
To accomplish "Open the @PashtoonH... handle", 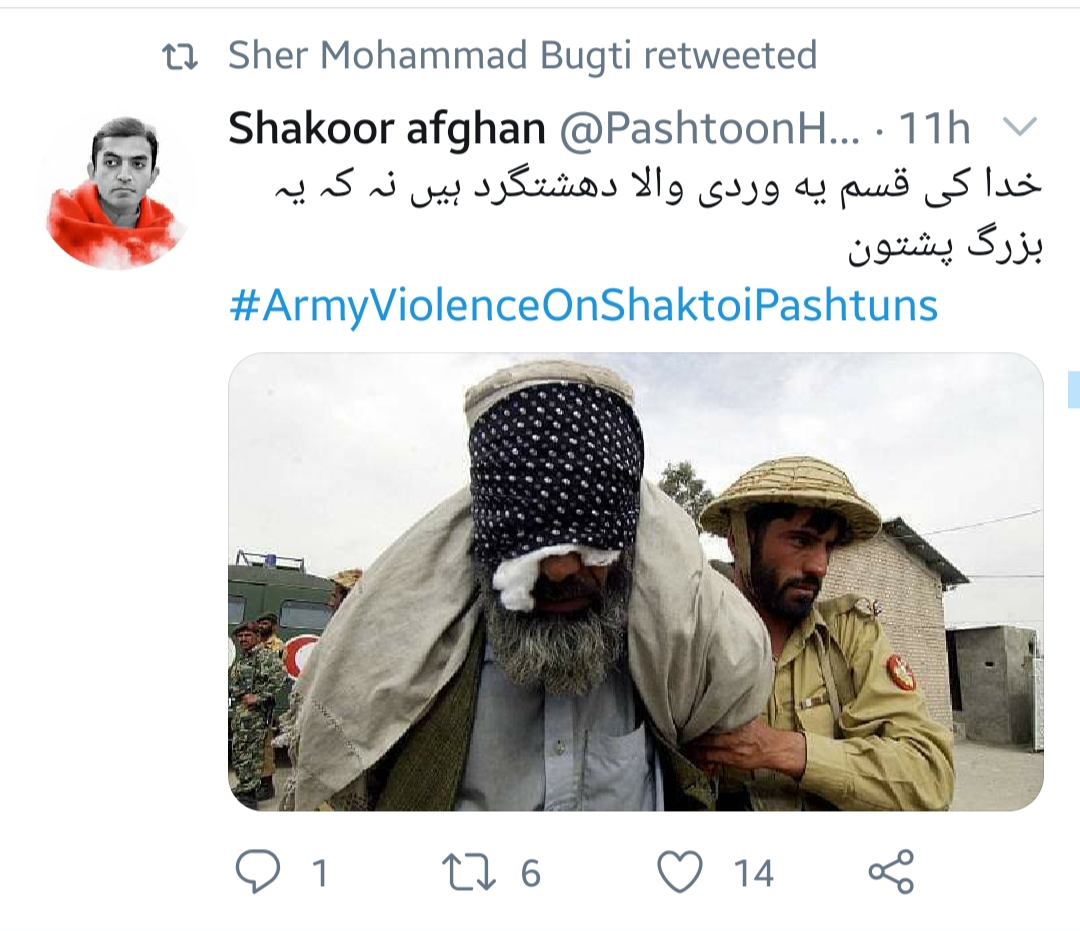I will tap(709, 128).
